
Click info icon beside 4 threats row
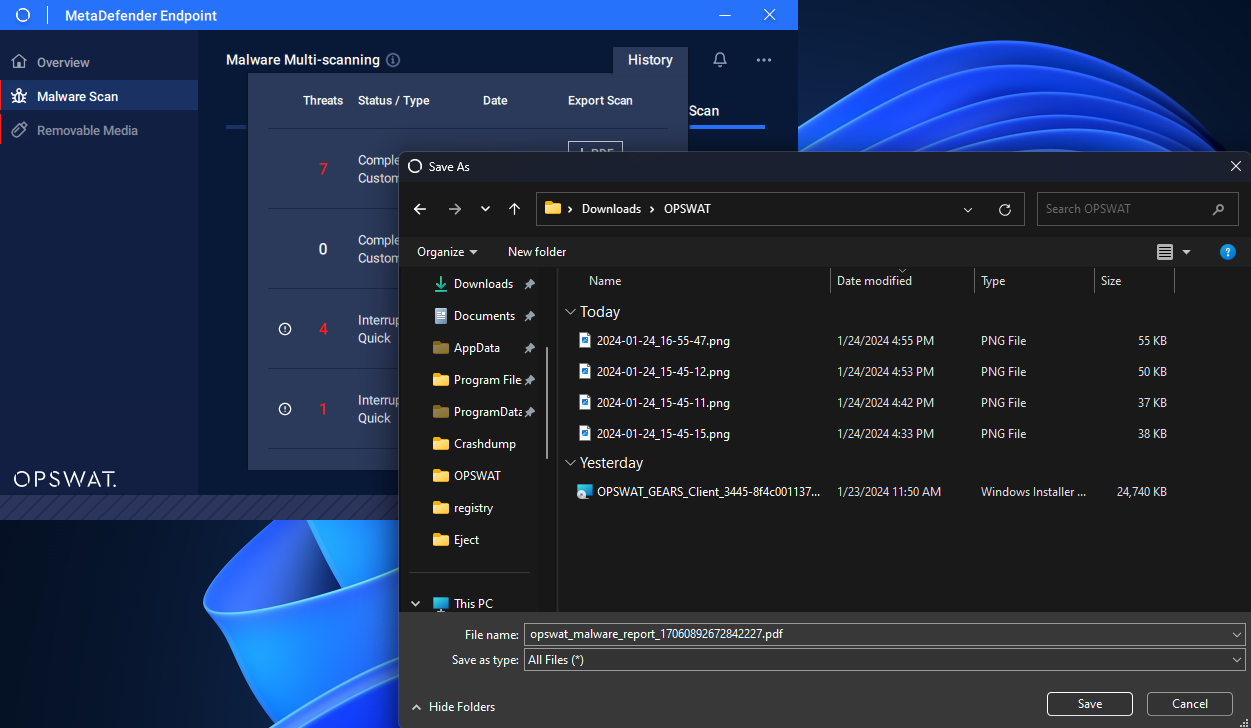coord(285,329)
